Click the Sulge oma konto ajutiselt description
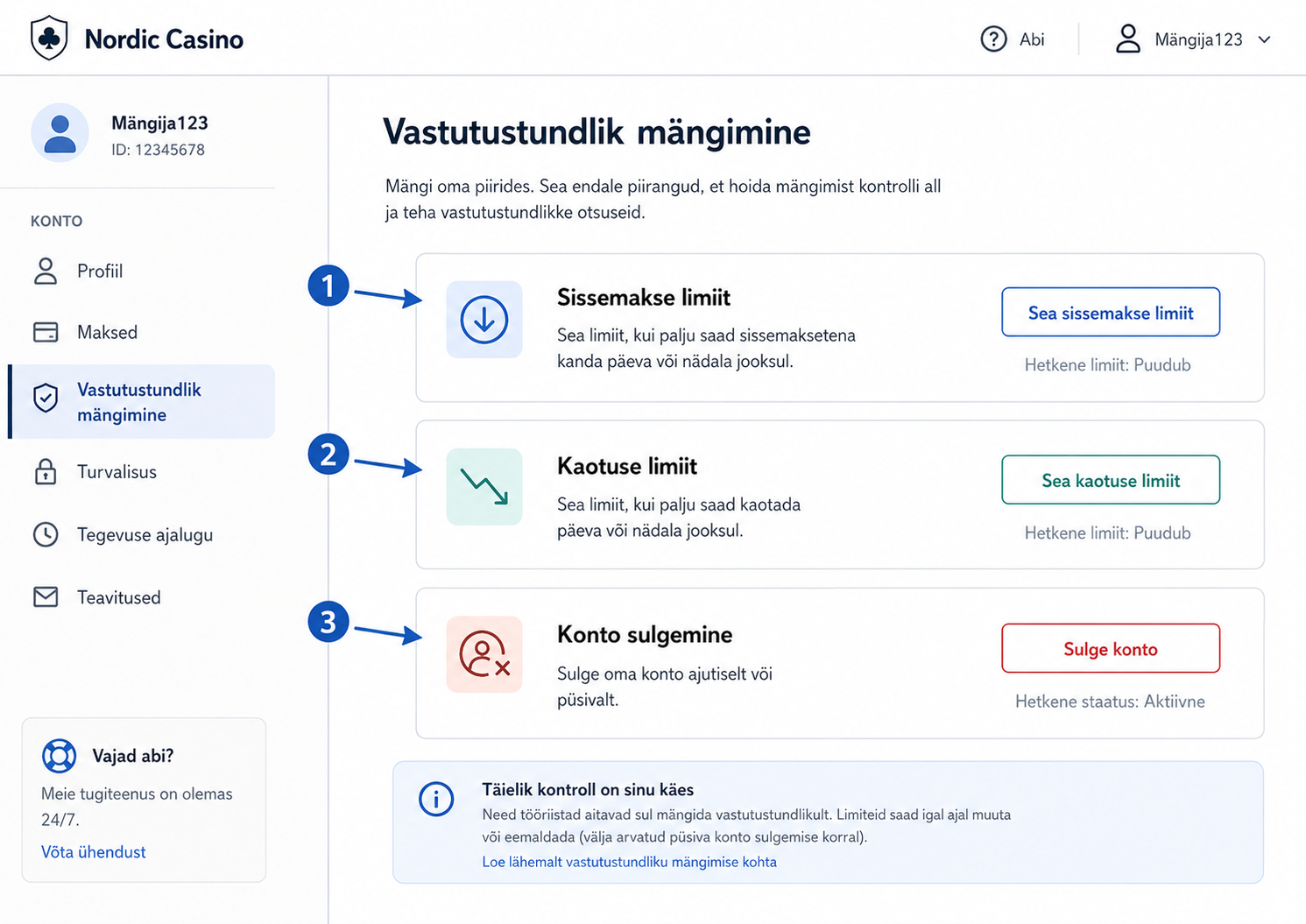Screen dimensions: 1306x924 [x=665, y=687]
